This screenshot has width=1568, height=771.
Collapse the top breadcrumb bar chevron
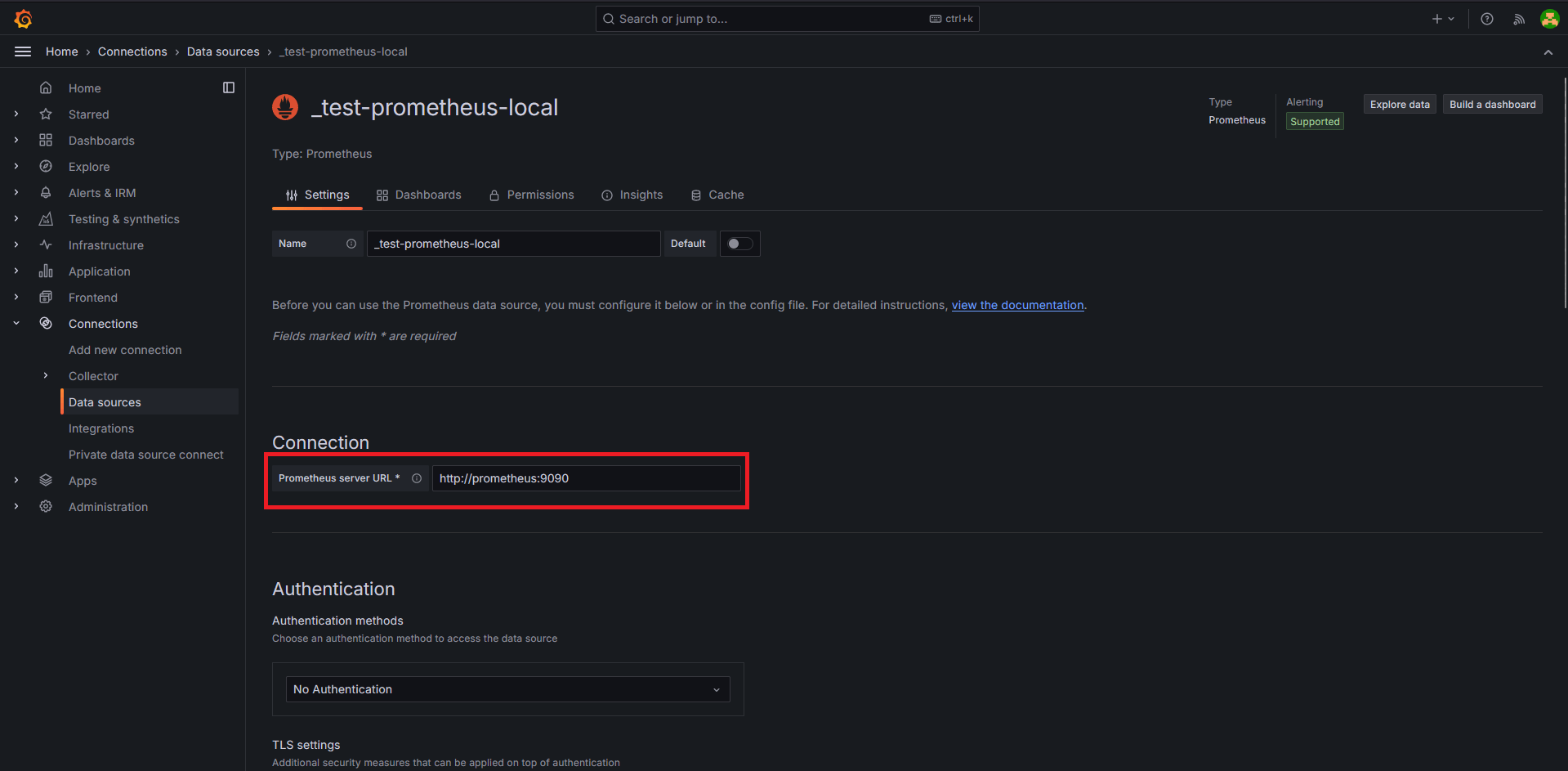point(1548,52)
